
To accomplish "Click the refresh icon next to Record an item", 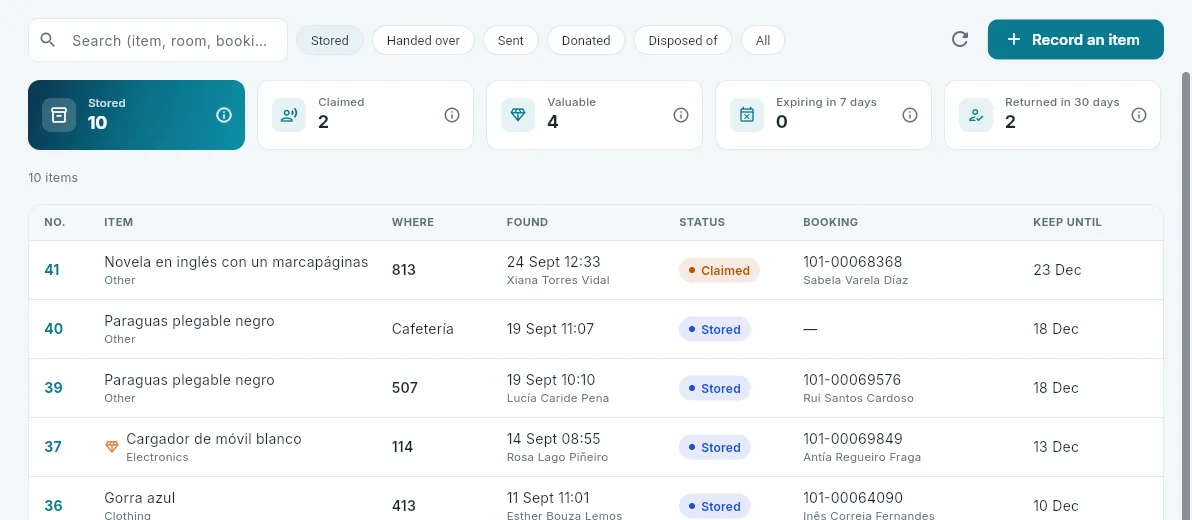I will [x=960, y=40].
